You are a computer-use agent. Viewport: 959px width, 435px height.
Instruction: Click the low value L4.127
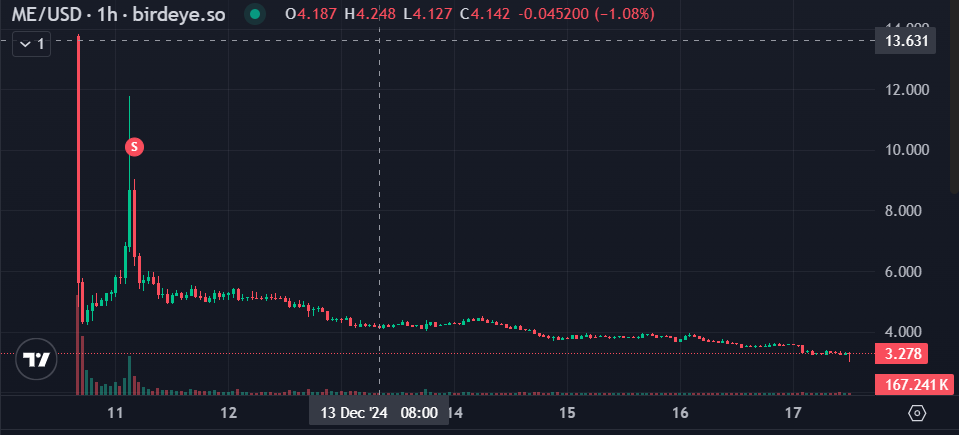point(428,13)
